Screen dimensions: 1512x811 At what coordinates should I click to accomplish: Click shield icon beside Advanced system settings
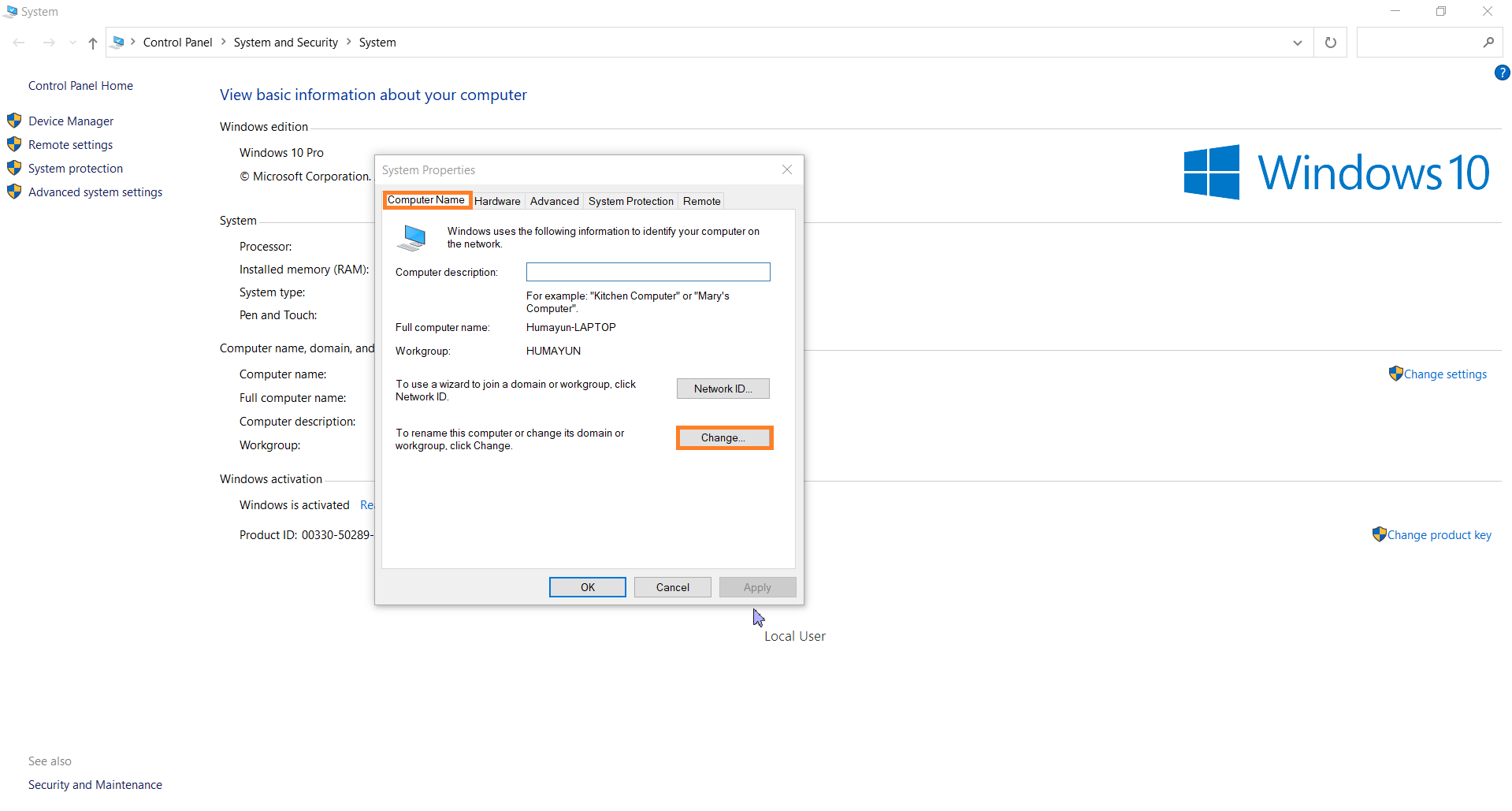tap(14, 192)
